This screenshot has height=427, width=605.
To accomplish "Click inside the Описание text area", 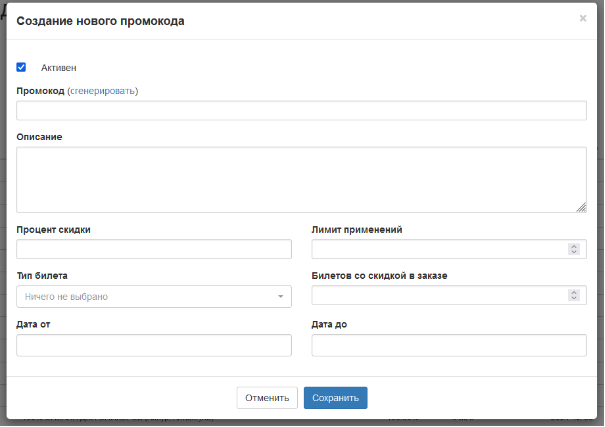I will pyautogui.click(x=301, y=179).
